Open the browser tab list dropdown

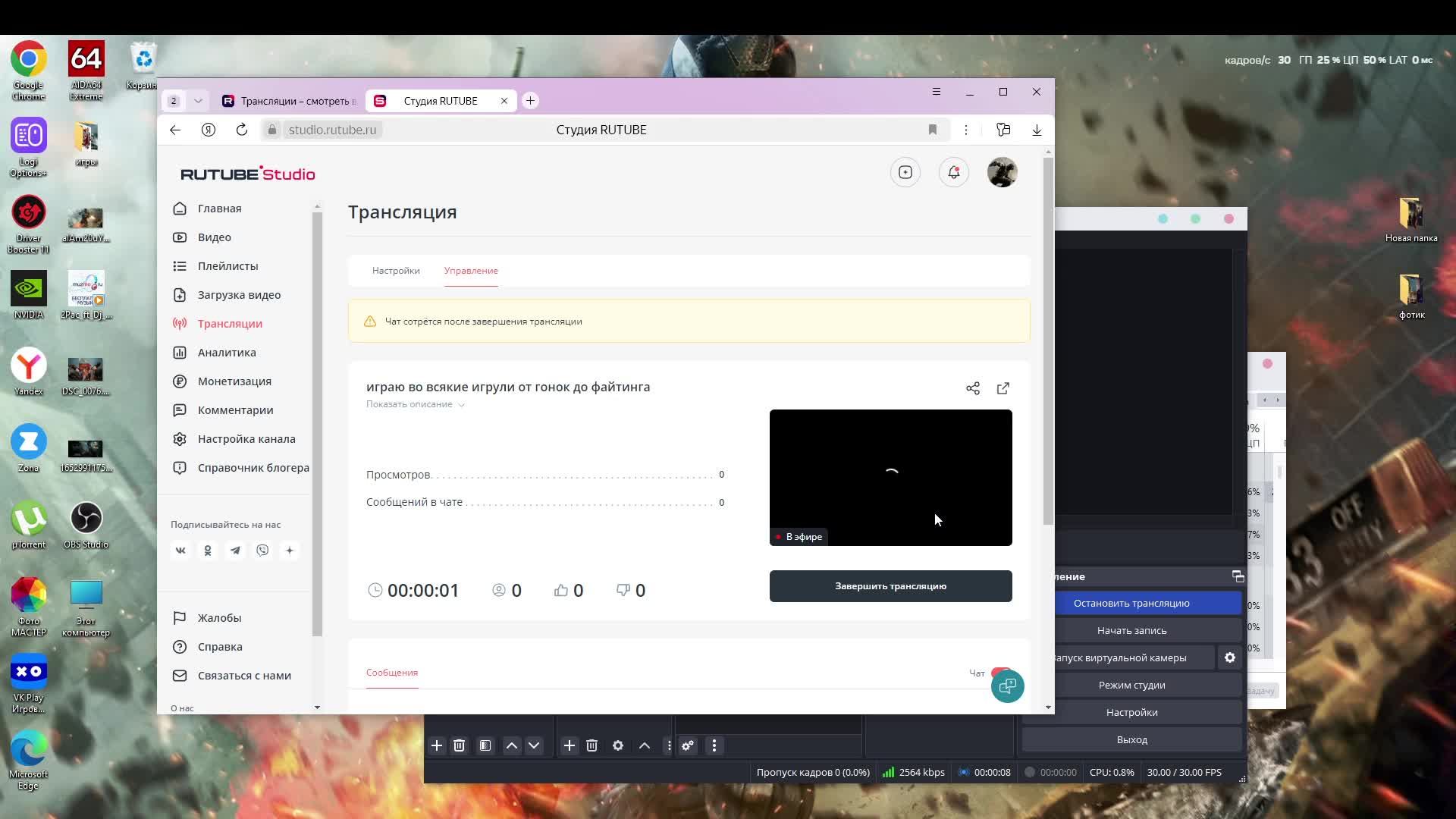click(198, 101)
